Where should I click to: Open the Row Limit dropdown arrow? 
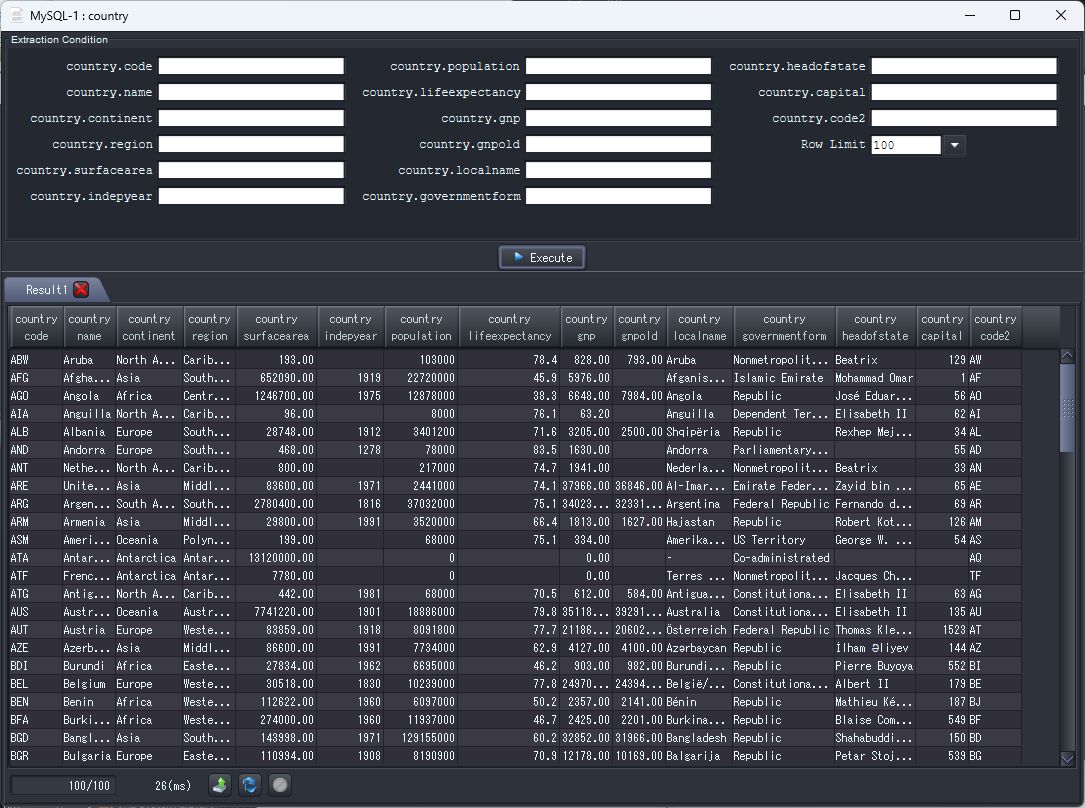pos(954,145)
